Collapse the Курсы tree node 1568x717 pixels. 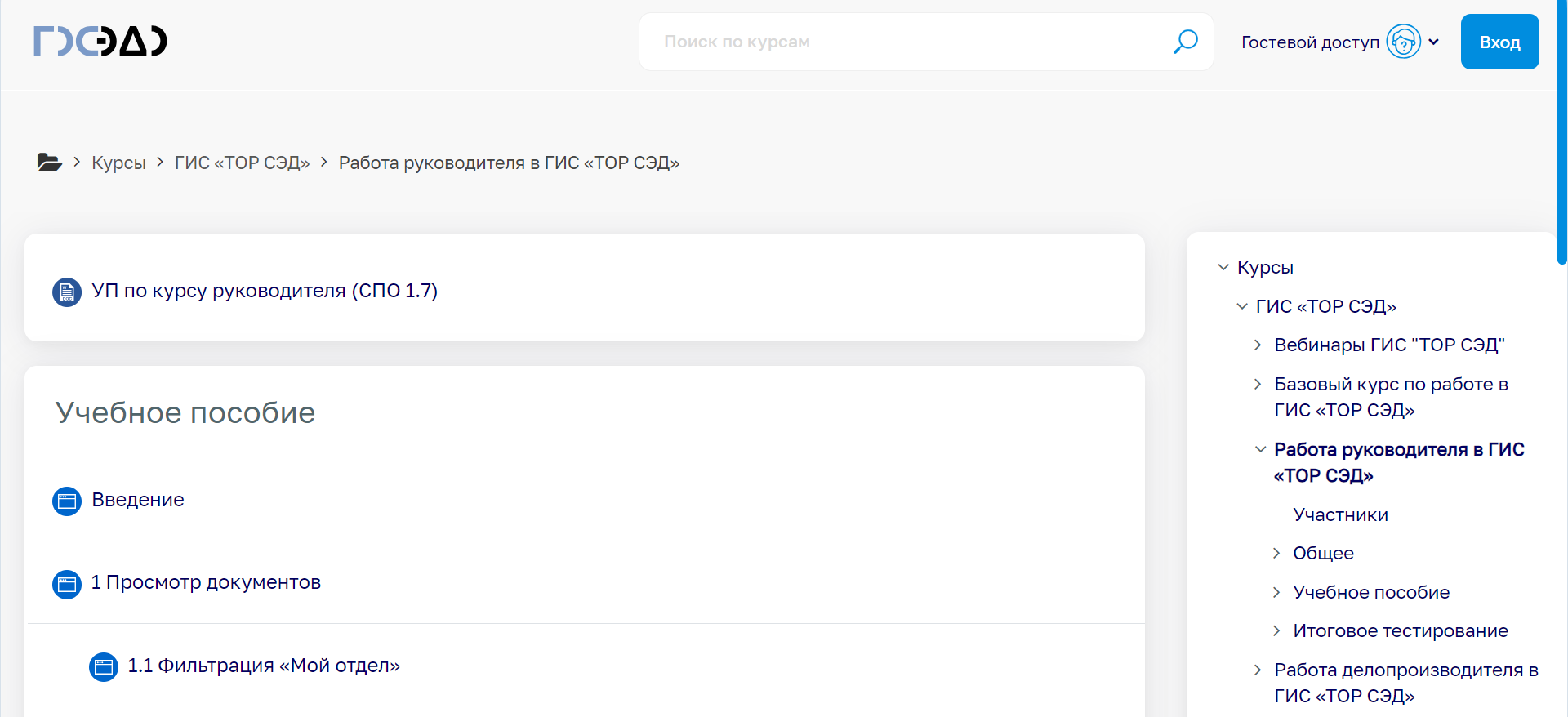coord(1223,267)
